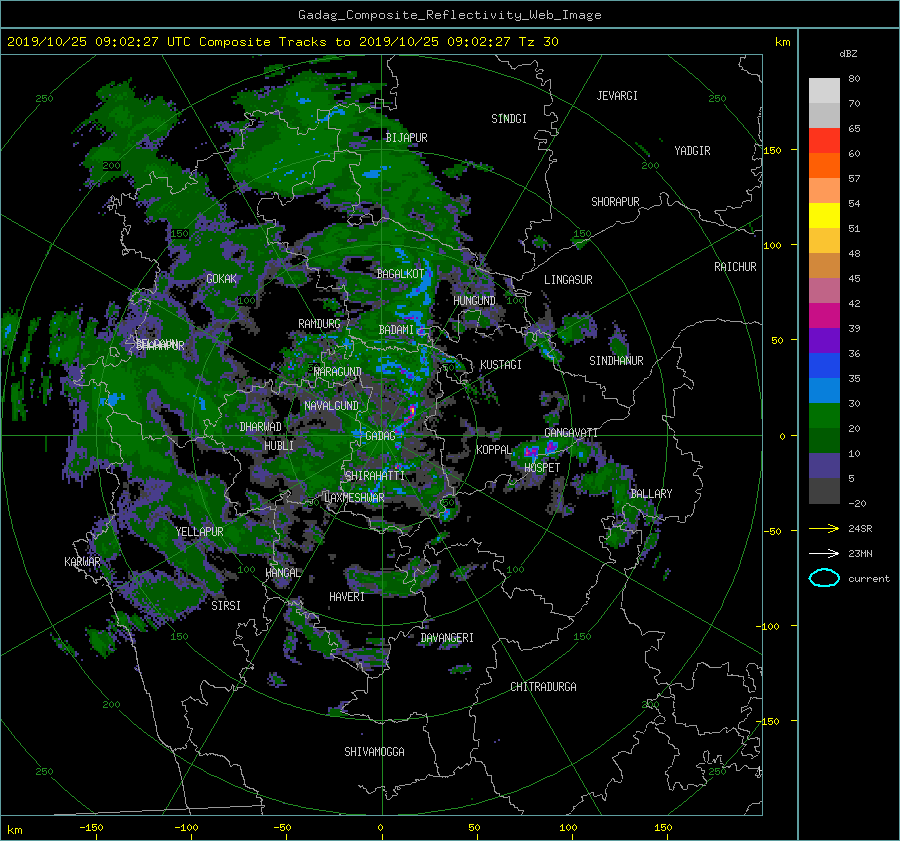Click the GANGAVATI city label
Image resolution: width=900 pixels, height=841 pixels.
[571, 432]
